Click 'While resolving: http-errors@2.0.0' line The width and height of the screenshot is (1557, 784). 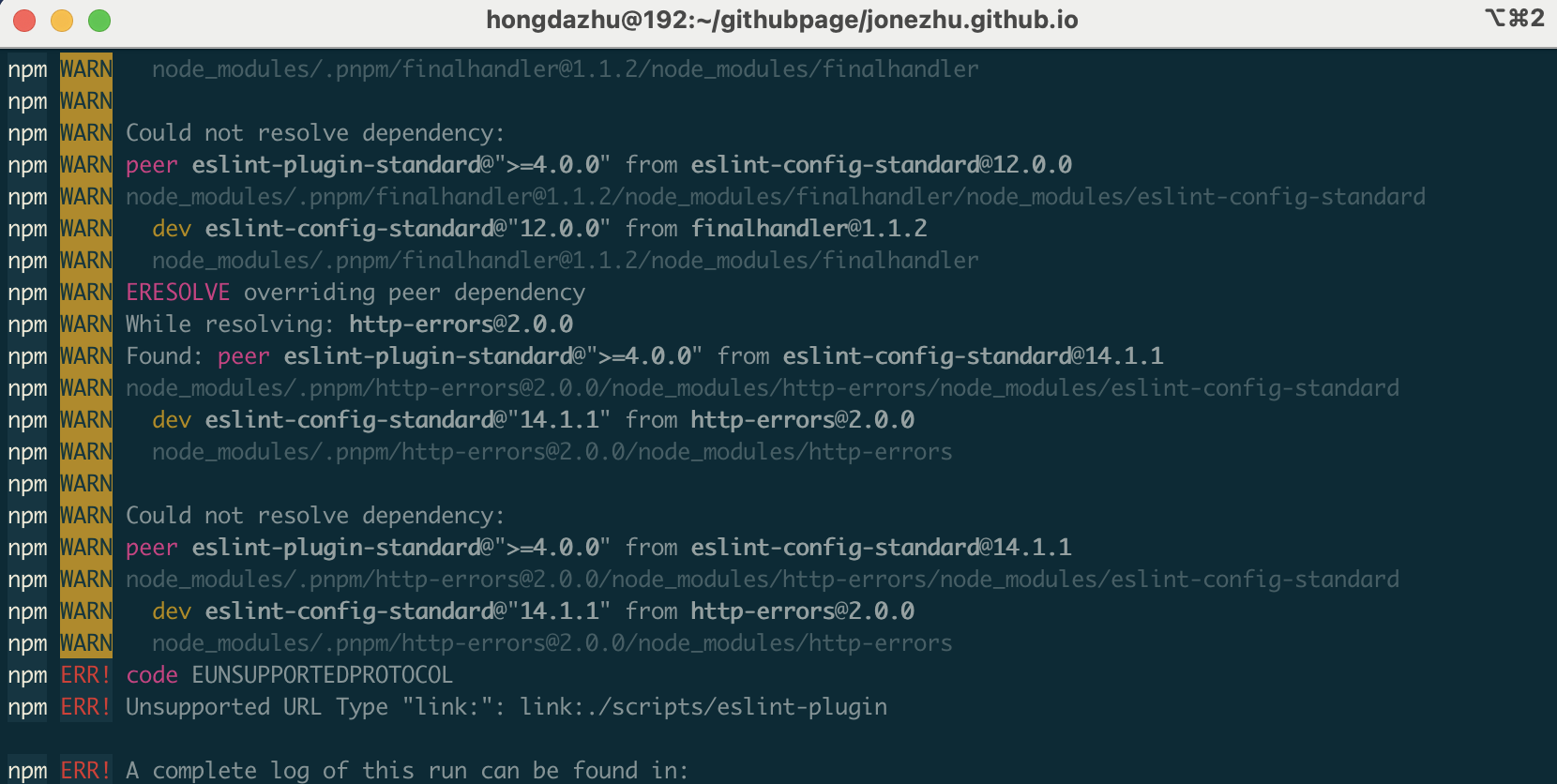[x=349, y=324]
